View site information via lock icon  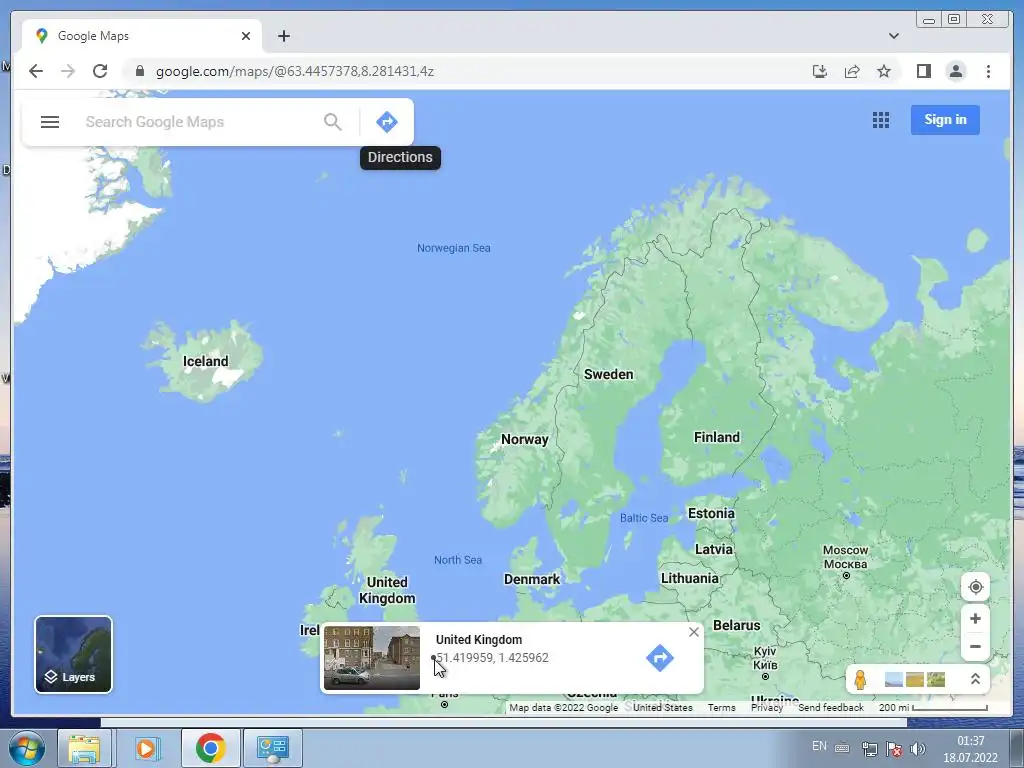(x=139, y=71)
